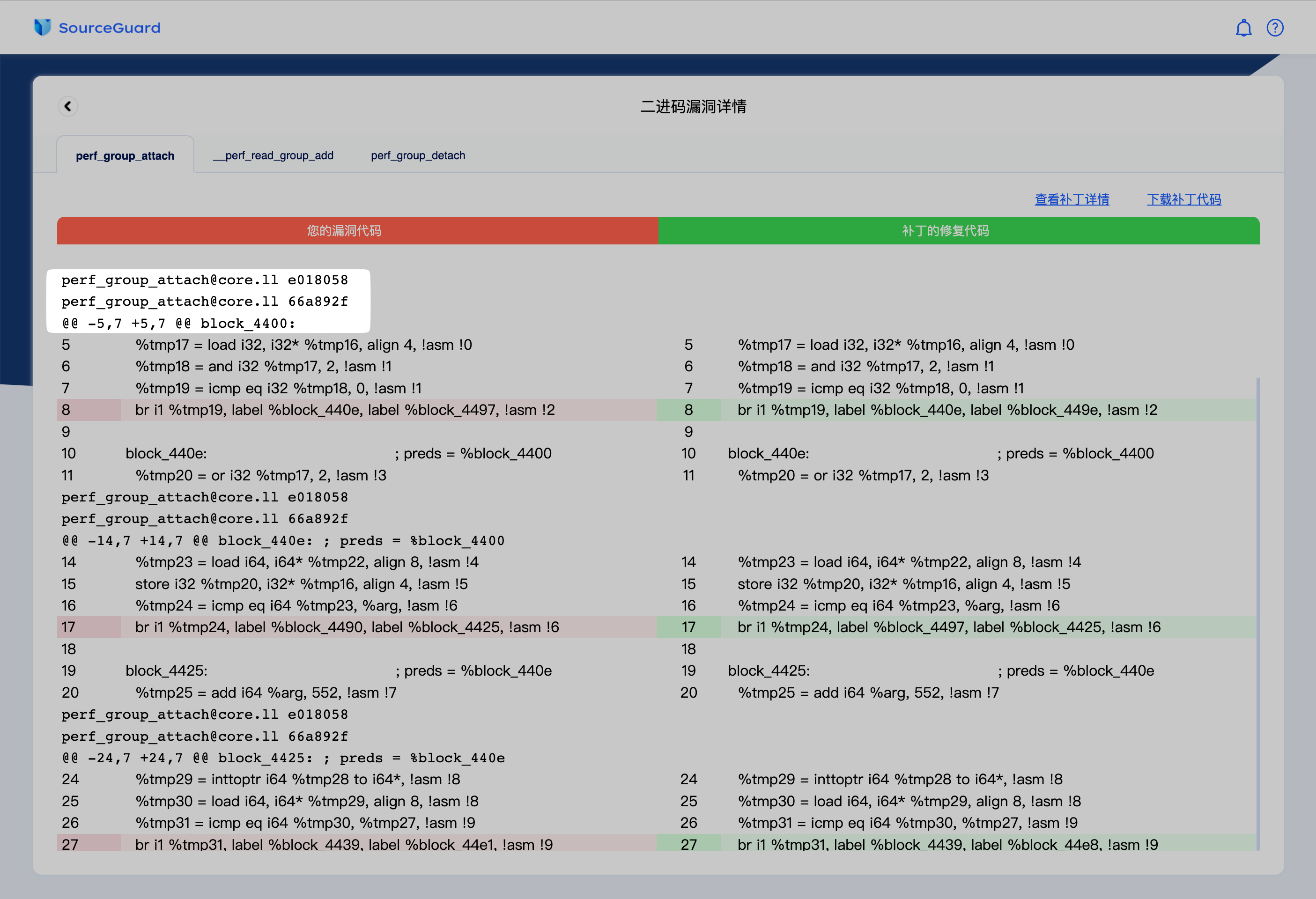Select highlighted vulnerable line 8 with block_4497
1316x899 pixels.
(x=344, y=410)
